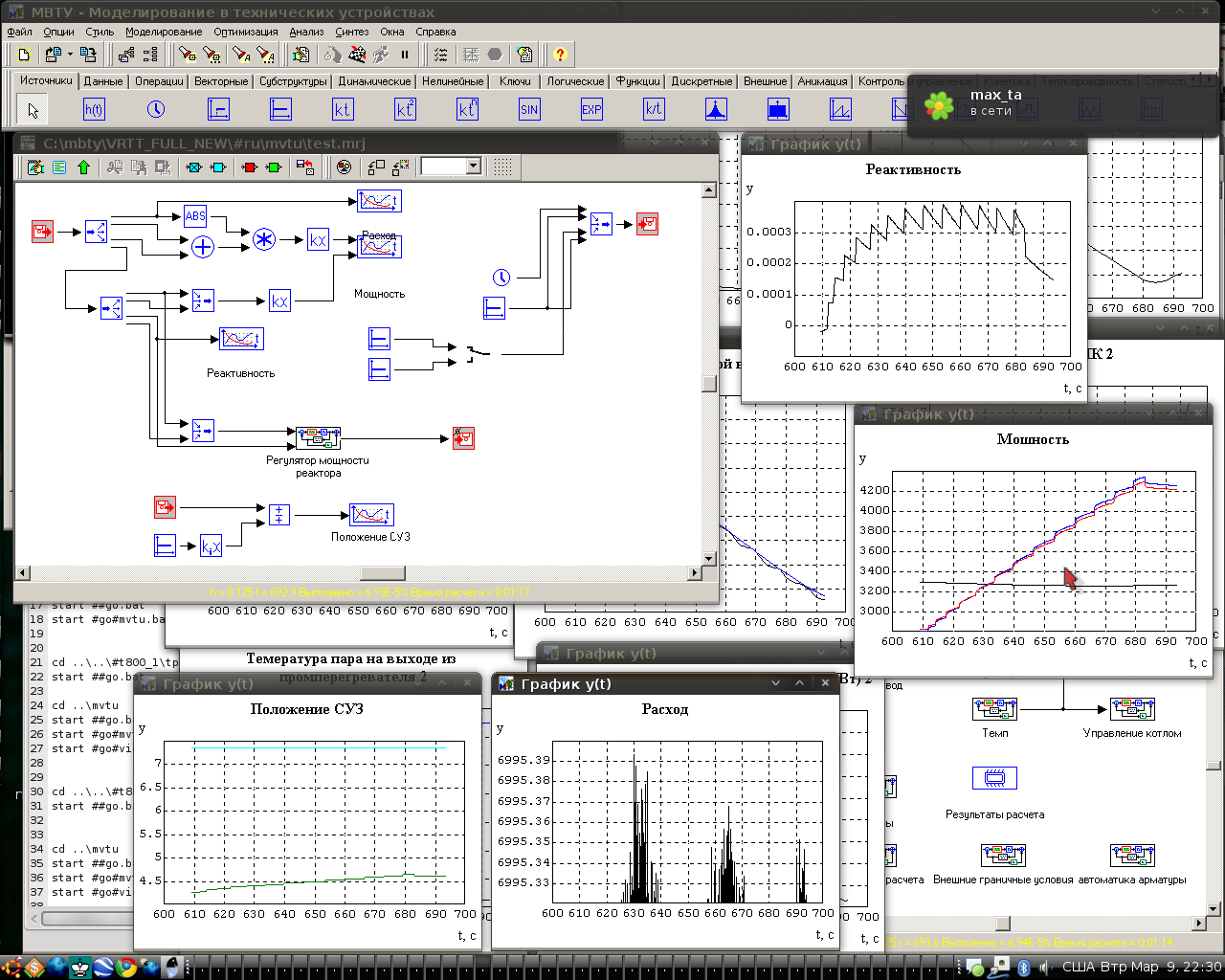The height and width of the screenshot is (980, 1225).
Task: Click the ABS block in the diagram
Action: (195, 216)
